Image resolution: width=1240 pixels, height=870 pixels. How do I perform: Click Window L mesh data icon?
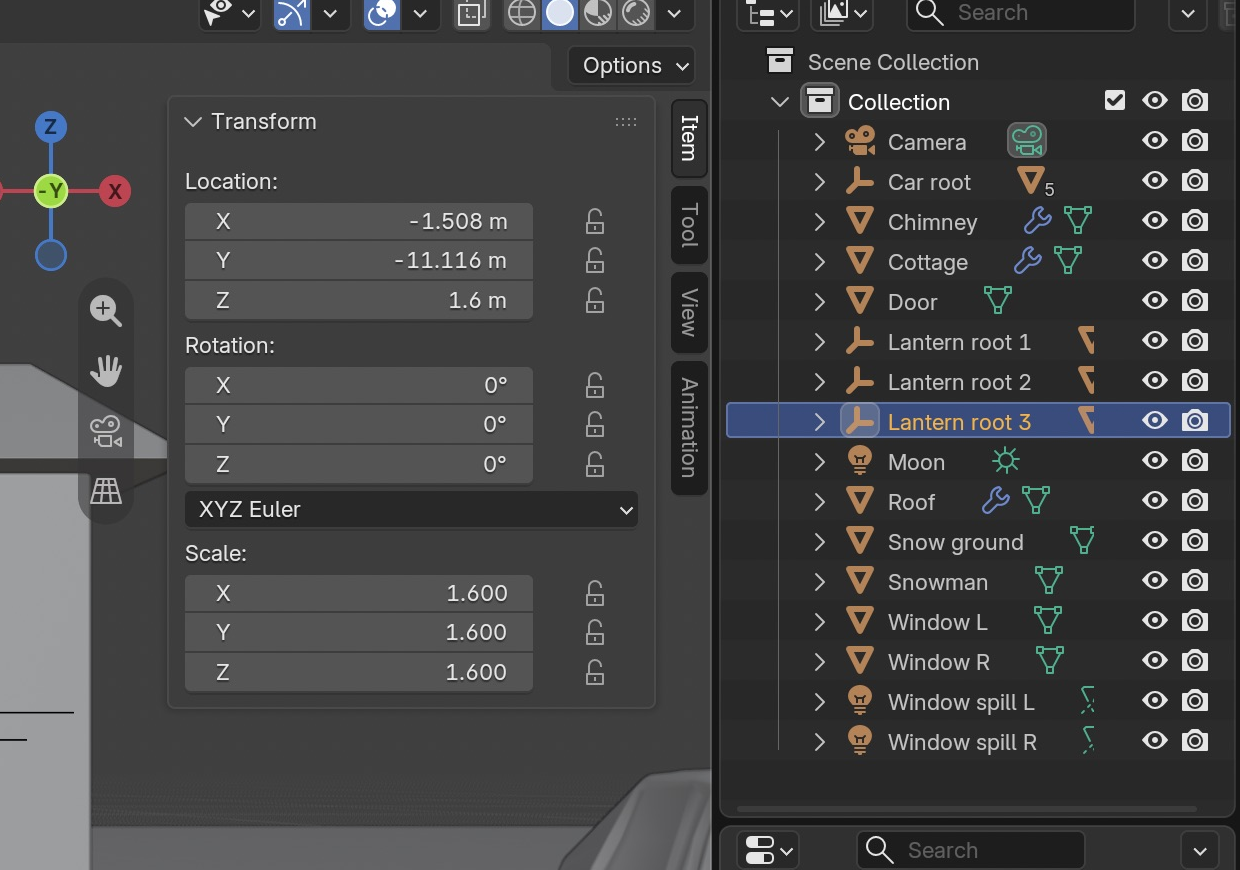1047,621
